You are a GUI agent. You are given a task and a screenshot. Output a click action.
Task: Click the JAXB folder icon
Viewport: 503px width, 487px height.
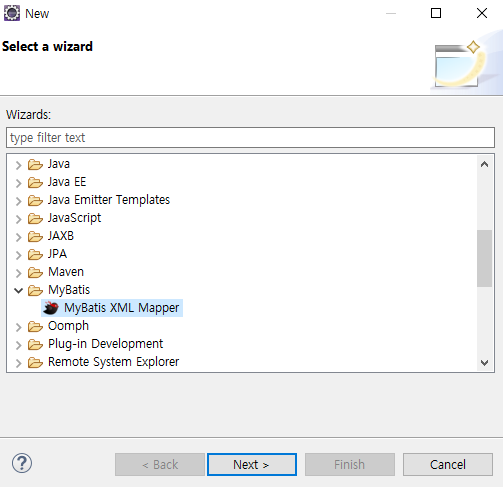pyautogui.click(x=35, y=236)
